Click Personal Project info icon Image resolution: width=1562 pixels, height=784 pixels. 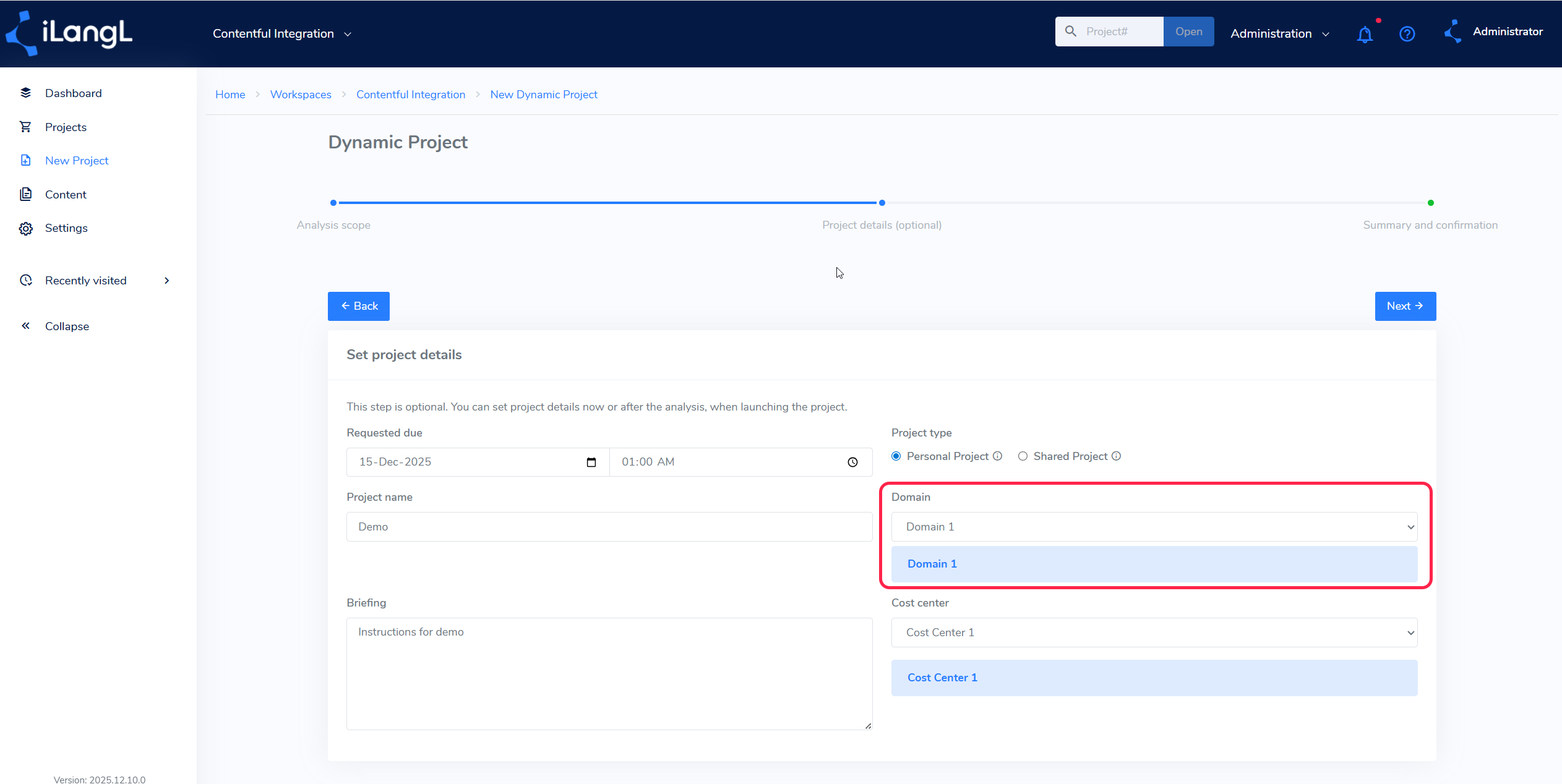point(997,456)
